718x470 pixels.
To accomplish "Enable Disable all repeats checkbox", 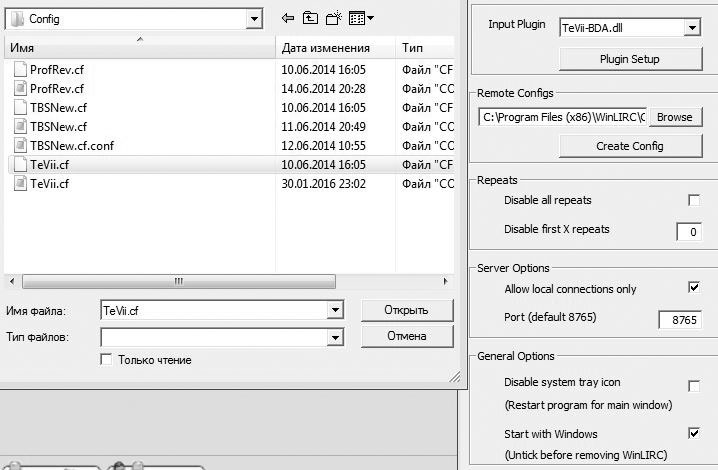I will 694,201.
